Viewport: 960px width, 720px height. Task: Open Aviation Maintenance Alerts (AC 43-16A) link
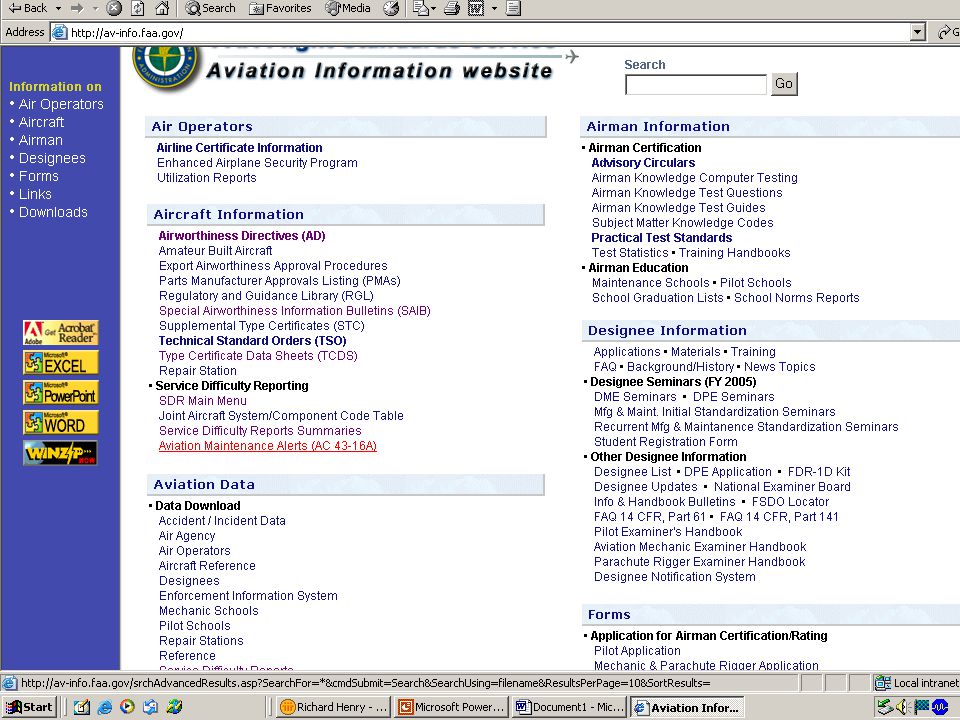click(268, 446)
